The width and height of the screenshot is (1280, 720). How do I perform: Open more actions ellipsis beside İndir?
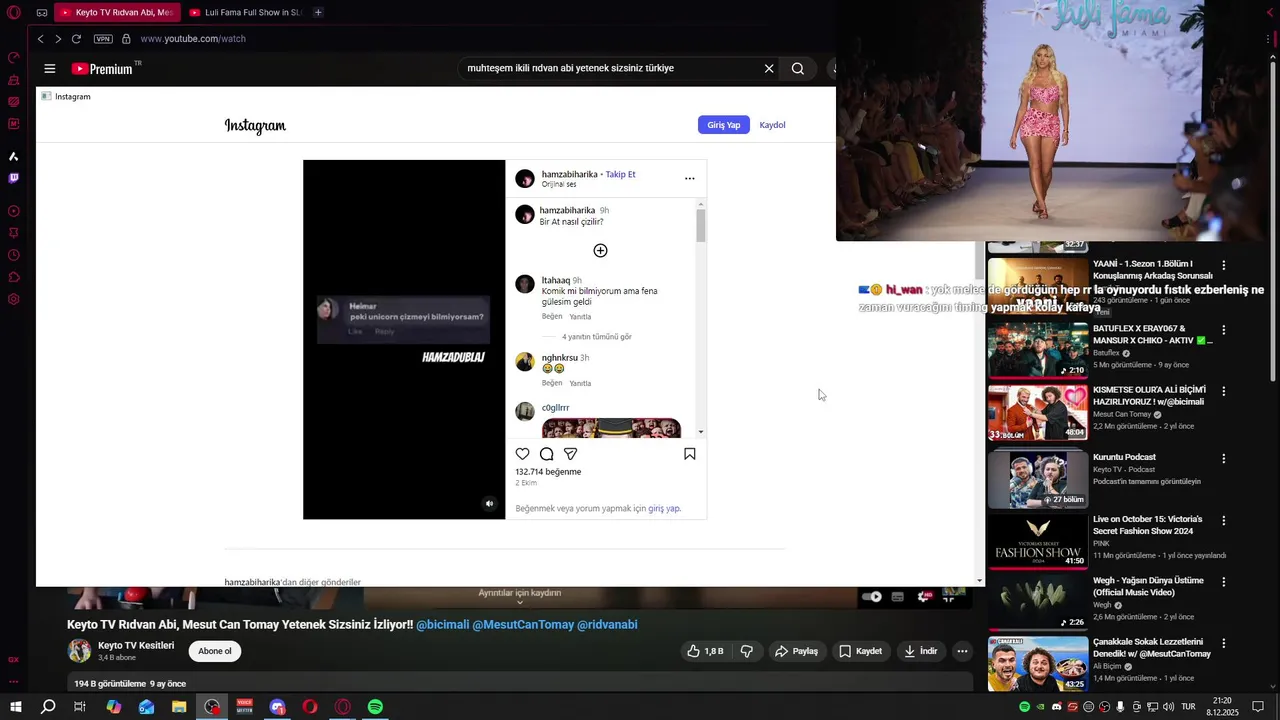[962, 651]
